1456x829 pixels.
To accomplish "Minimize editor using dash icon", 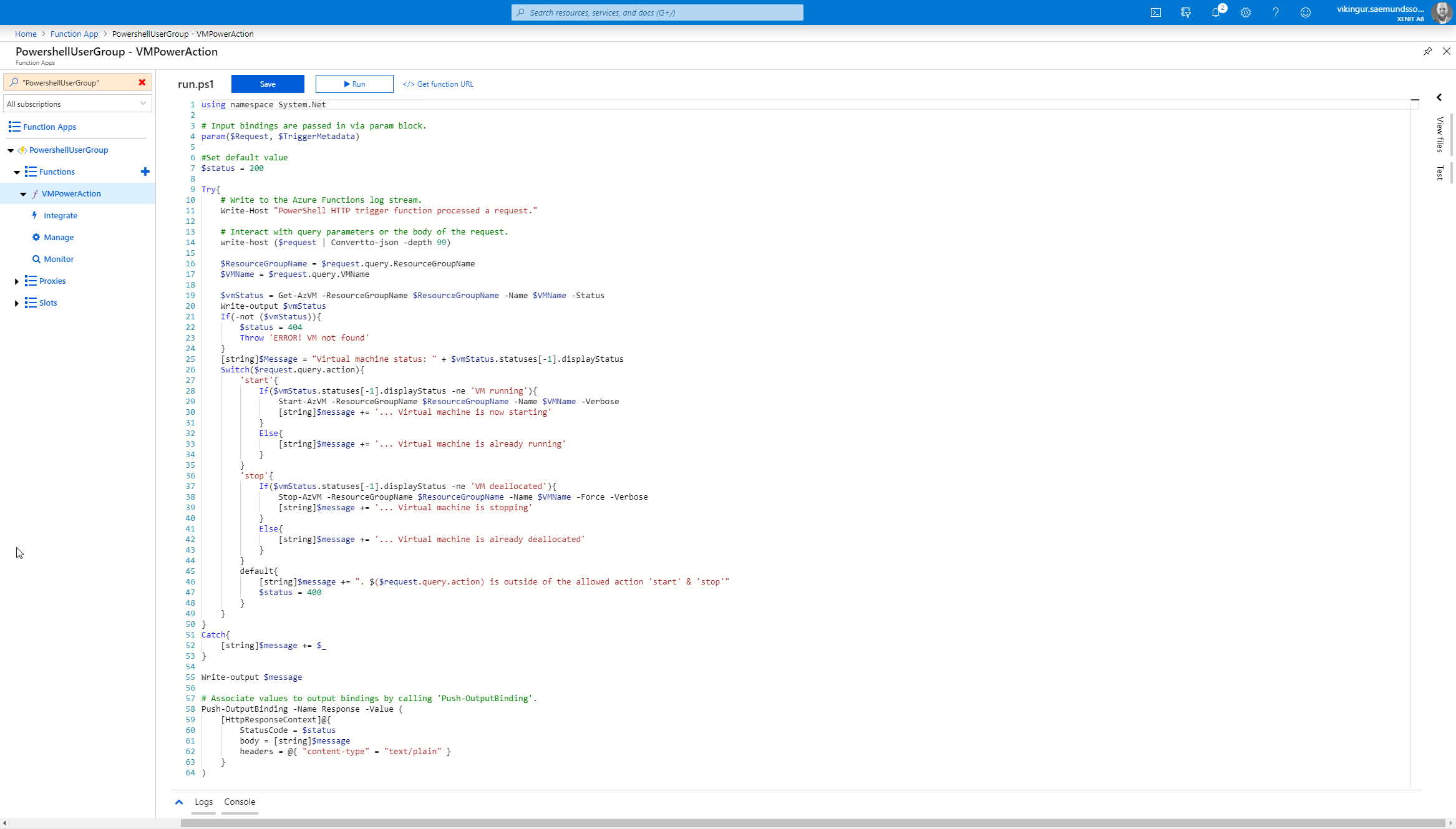I will point(1415,100).
